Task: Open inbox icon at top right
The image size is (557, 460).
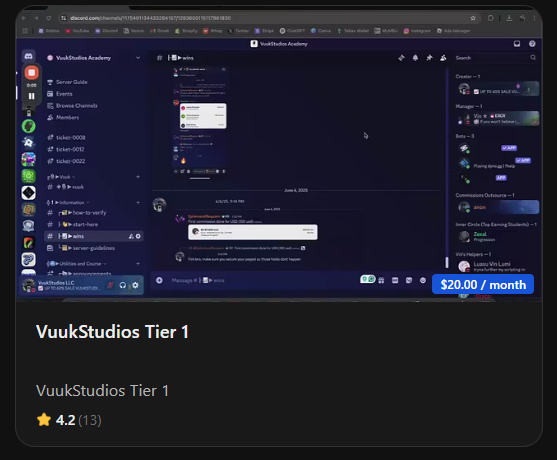Action: [517, 44]
